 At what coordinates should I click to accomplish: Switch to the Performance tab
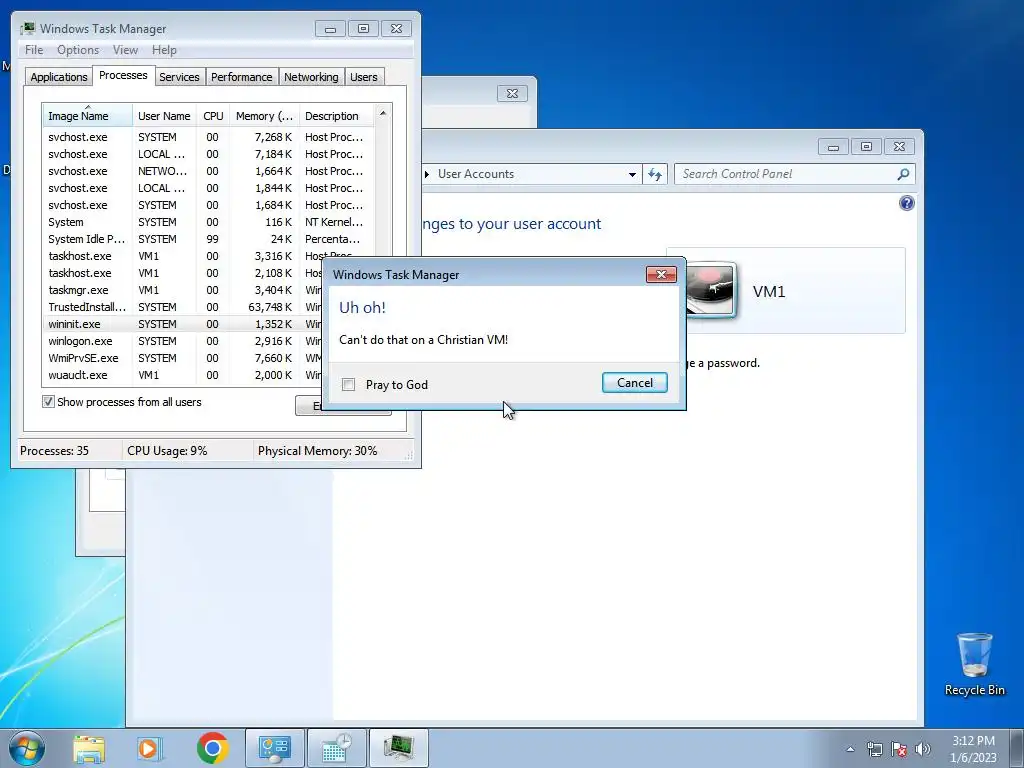point(241,77)
